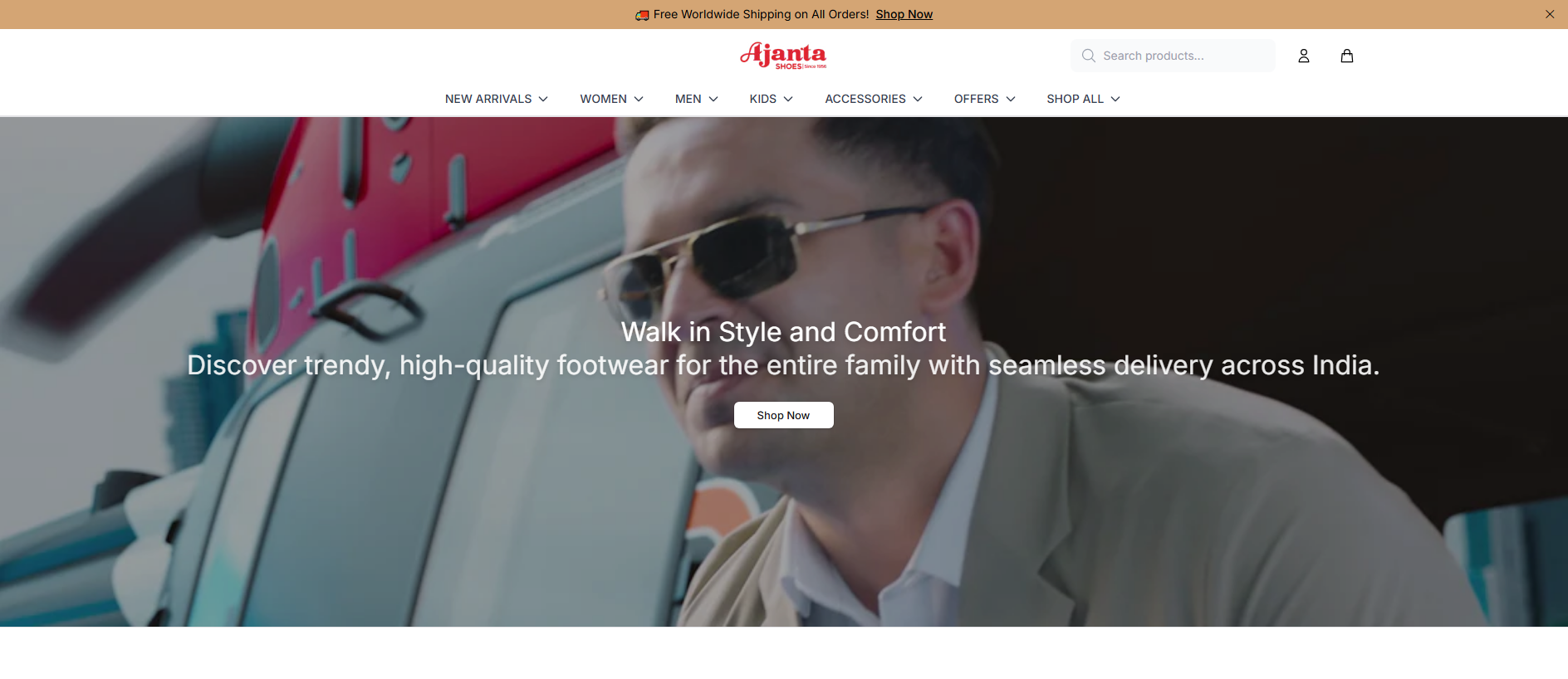The width and height of the screenshot is (1568, 679).
Task: Focus the Search products field
Action: pyautogui.click(x=1173, y=56)
